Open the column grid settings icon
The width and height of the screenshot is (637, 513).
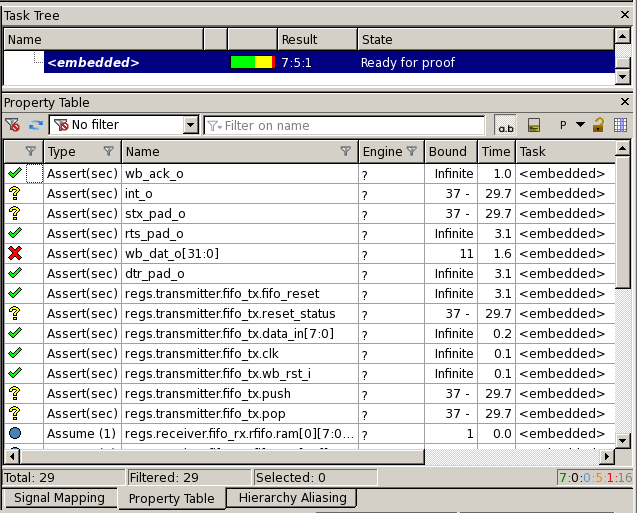pyautogui.click(x=620, y=125)
